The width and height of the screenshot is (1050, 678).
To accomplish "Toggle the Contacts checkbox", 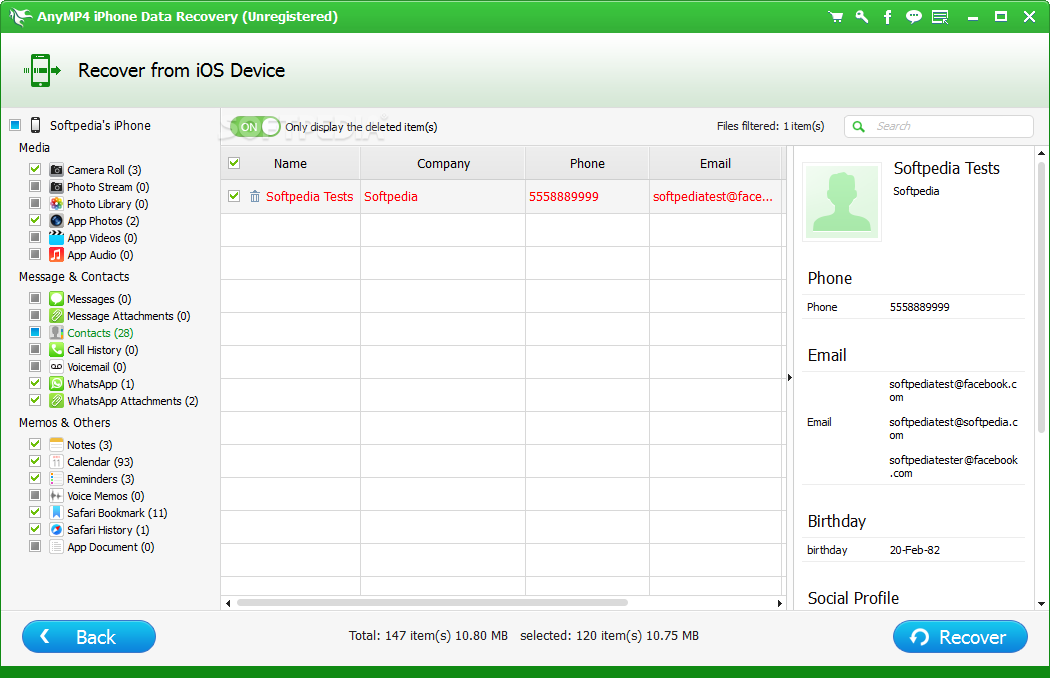I will click(35, 332).
